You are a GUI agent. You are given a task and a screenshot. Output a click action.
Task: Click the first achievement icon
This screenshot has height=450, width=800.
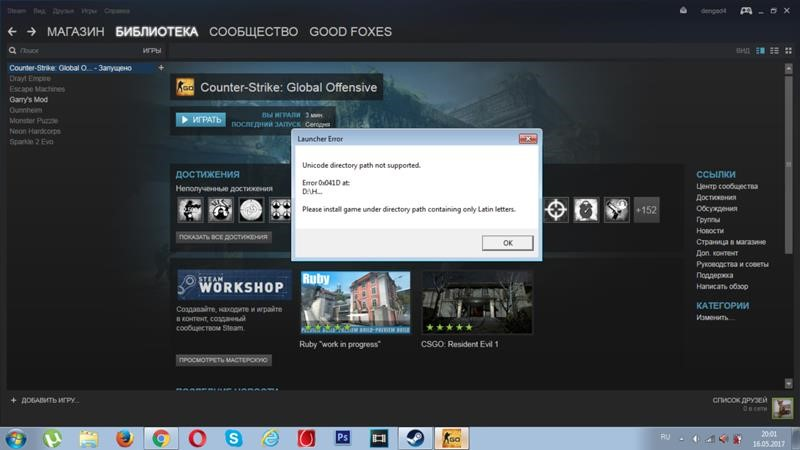pos(190,210)
